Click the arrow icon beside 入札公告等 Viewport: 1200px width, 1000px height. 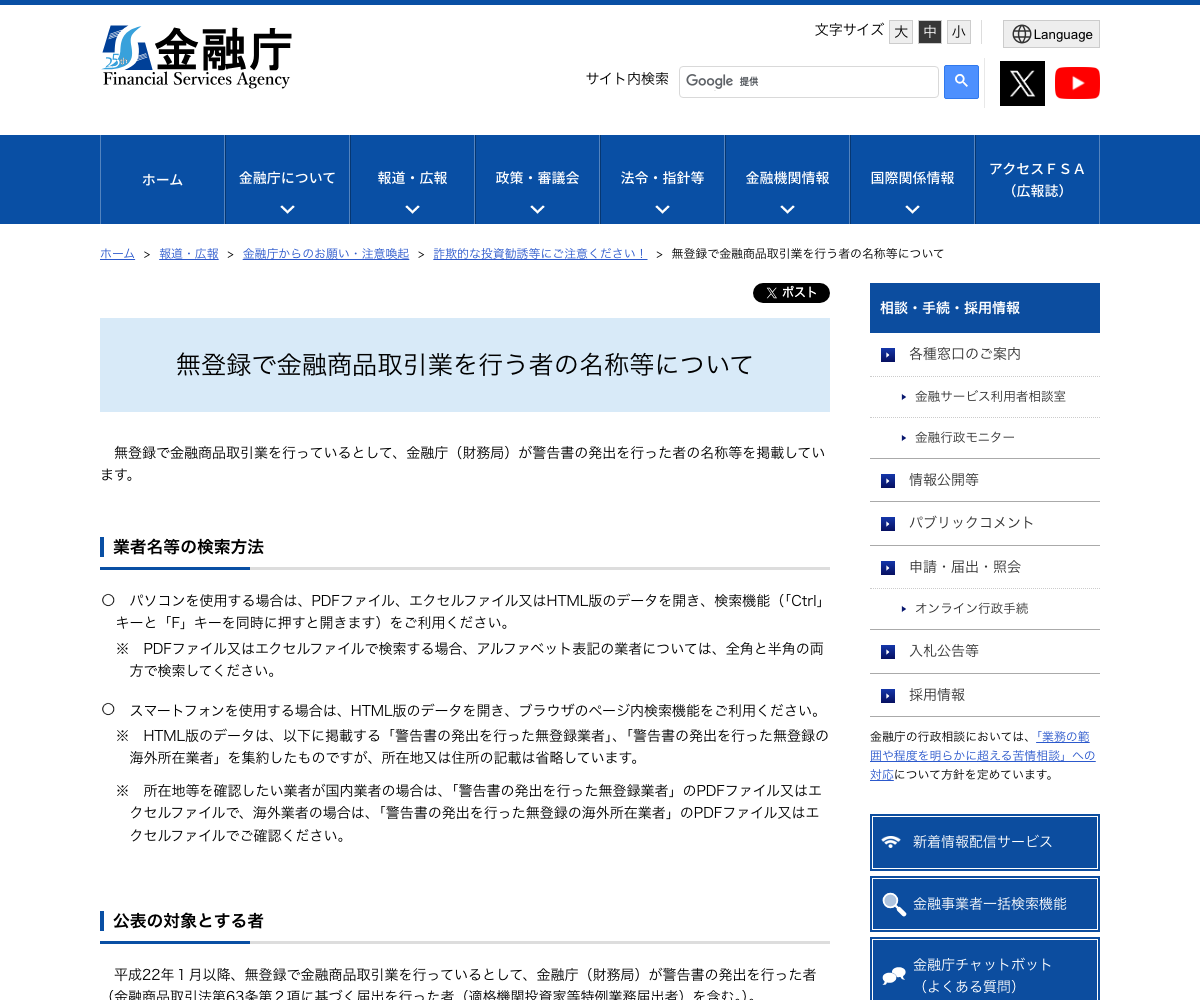point(888,652)
